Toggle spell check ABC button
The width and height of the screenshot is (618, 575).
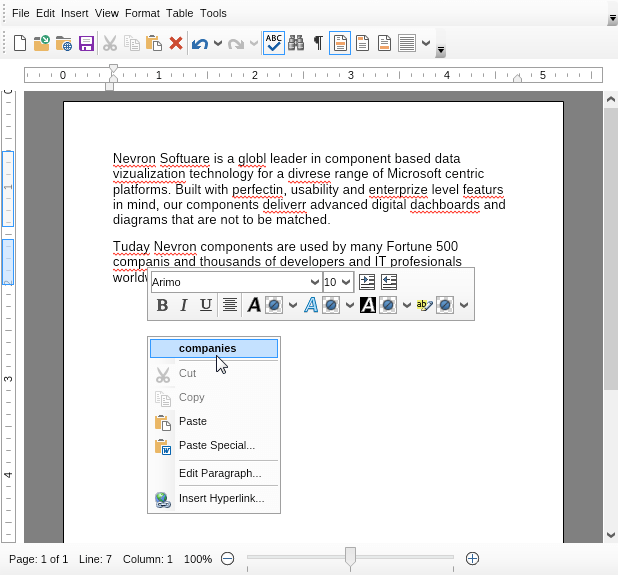273,43
